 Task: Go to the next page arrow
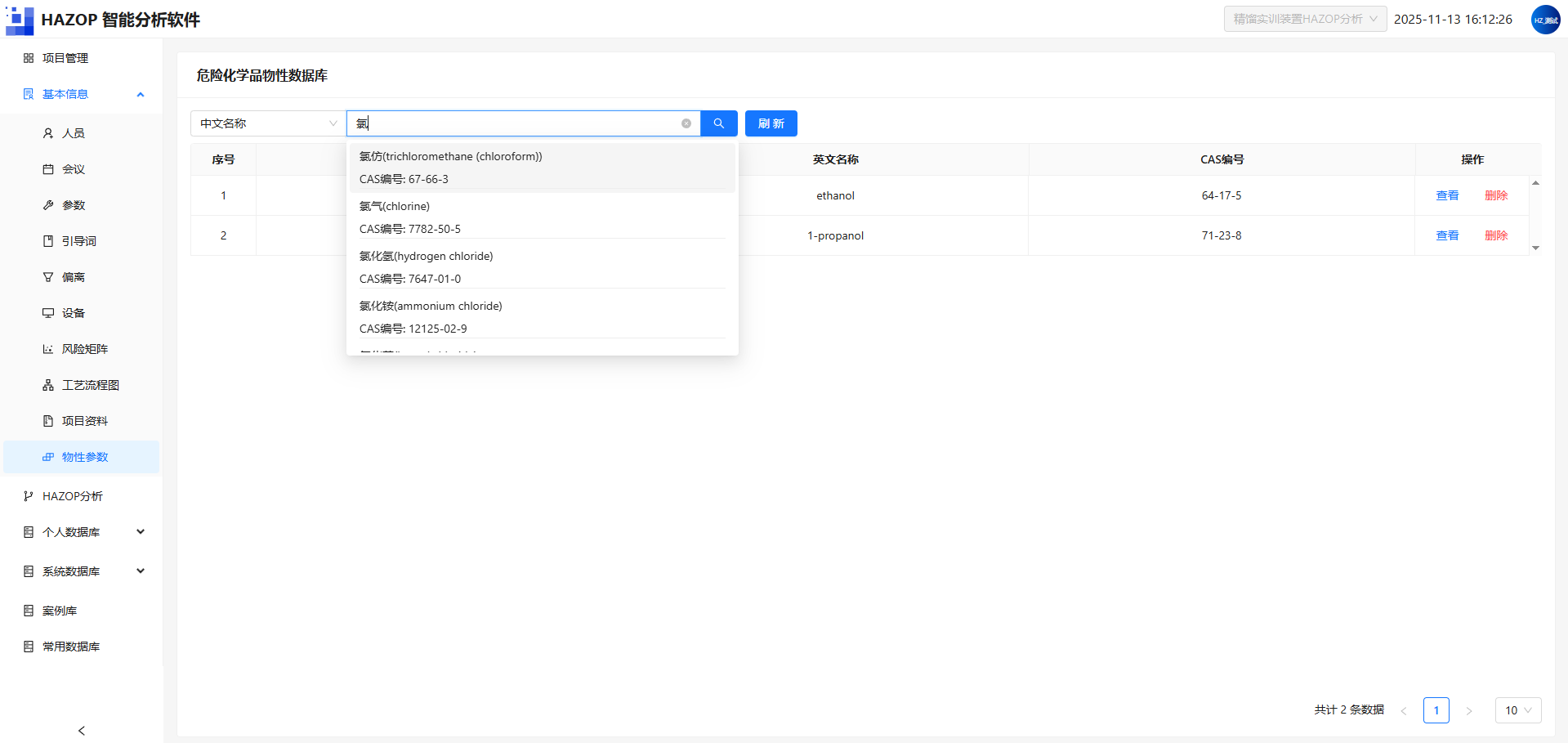click(1469, 710)
